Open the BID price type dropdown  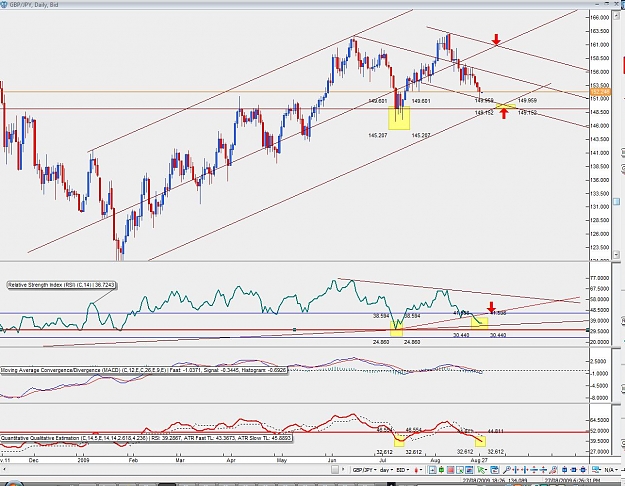click(403, 470)
